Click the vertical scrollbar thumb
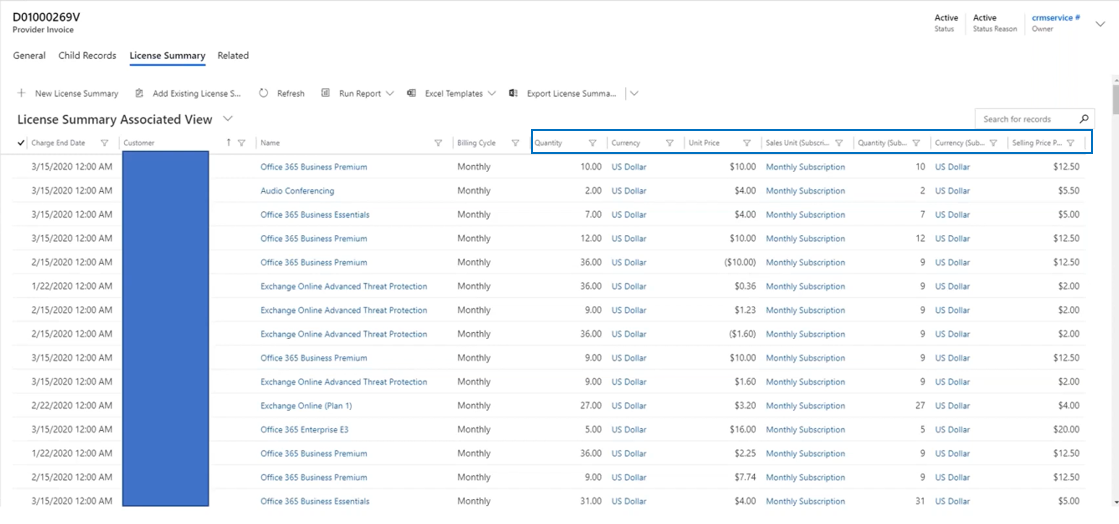The height and width of the screenshot is (524, 1119). point(1115,100)
